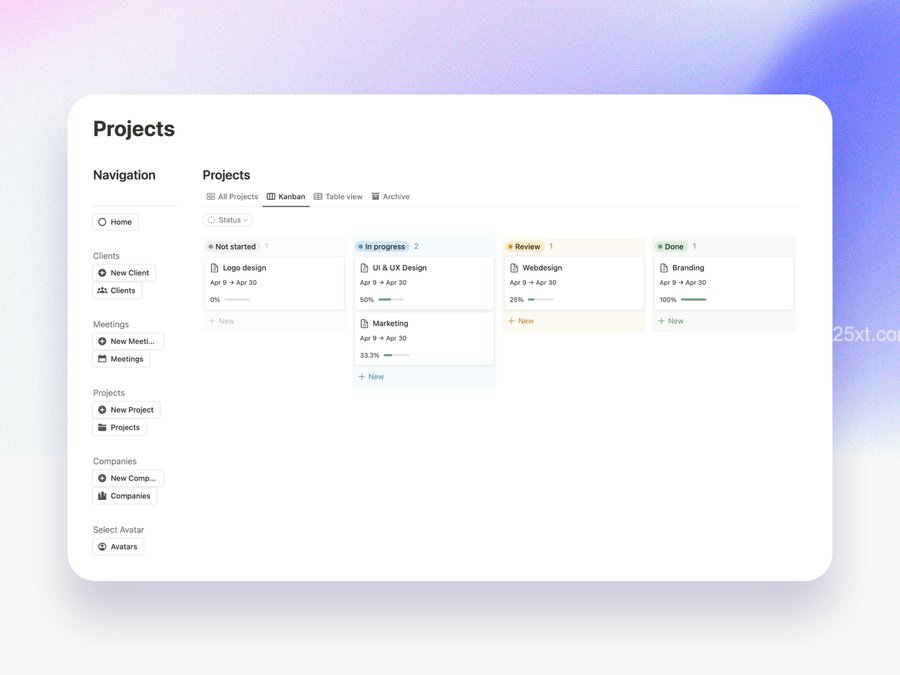Click the Done column label

pos(671,247)
